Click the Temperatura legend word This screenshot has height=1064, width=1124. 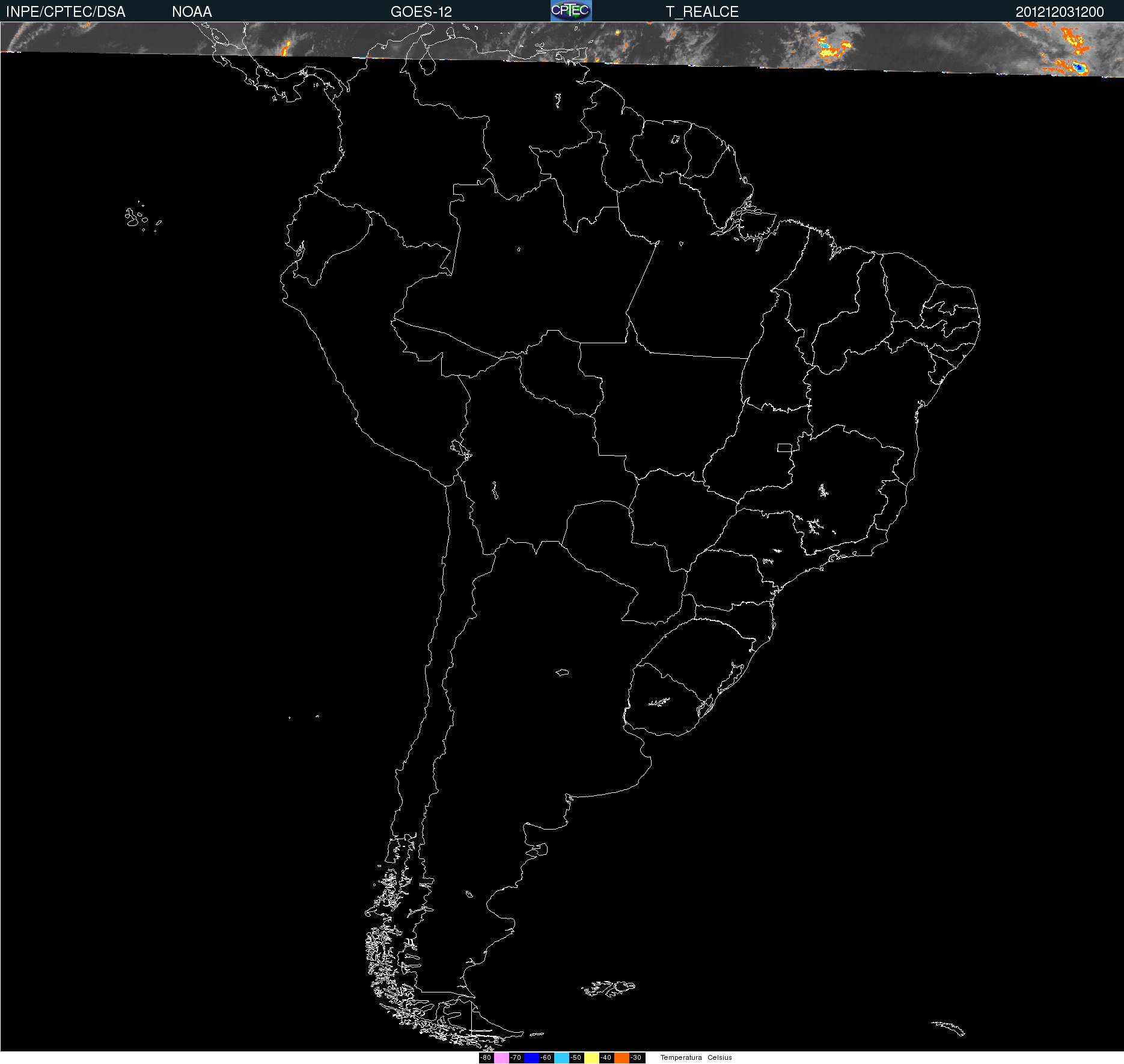tap(681, 1058)
